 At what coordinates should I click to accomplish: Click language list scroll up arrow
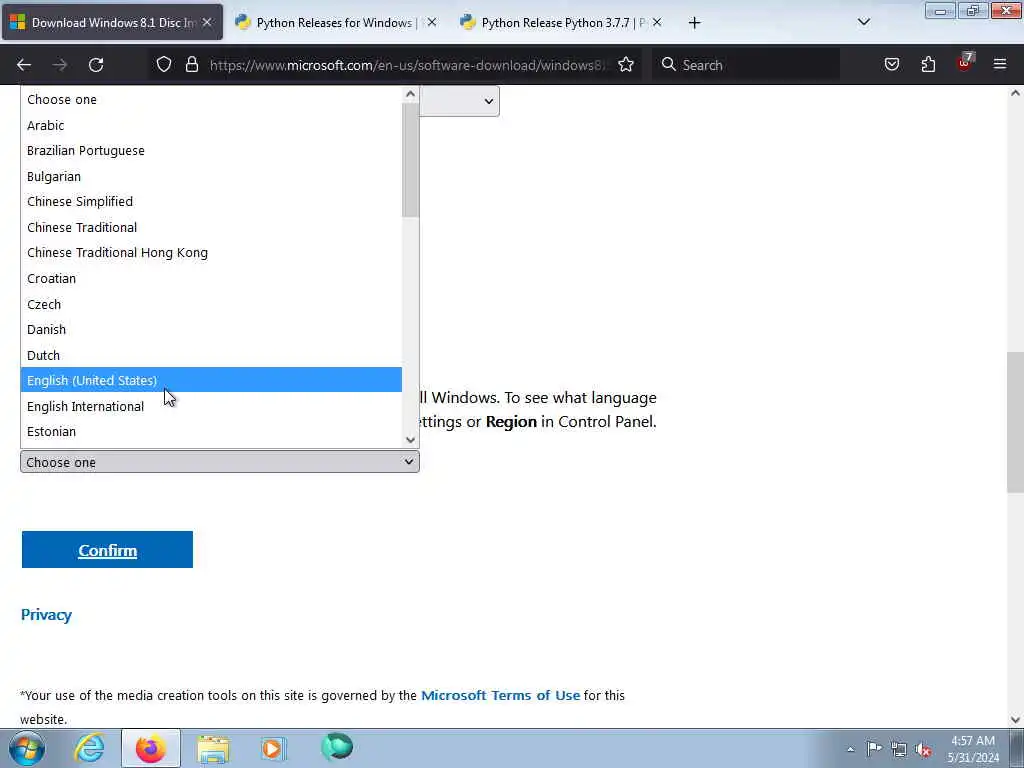pos(410,94)
